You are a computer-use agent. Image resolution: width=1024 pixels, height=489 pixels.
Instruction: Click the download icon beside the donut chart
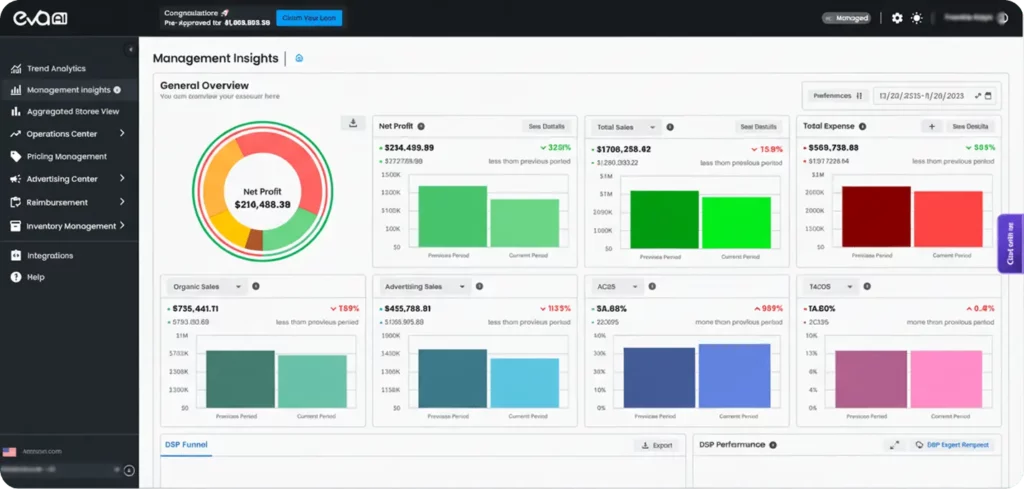352,123
